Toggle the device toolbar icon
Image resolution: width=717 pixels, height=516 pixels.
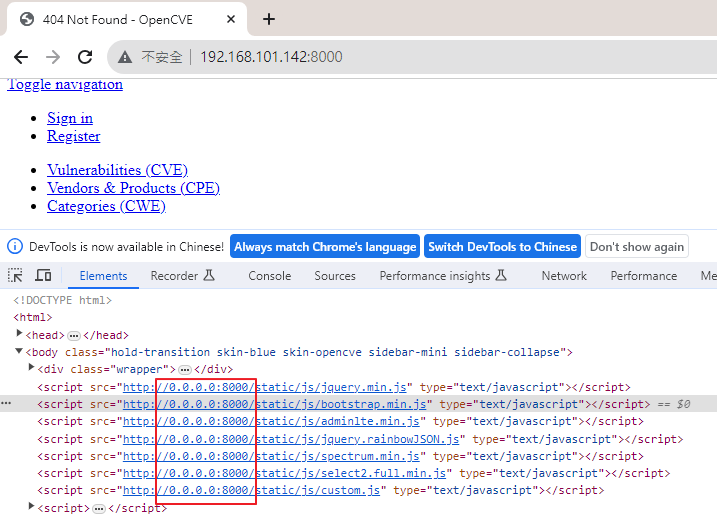43,275
